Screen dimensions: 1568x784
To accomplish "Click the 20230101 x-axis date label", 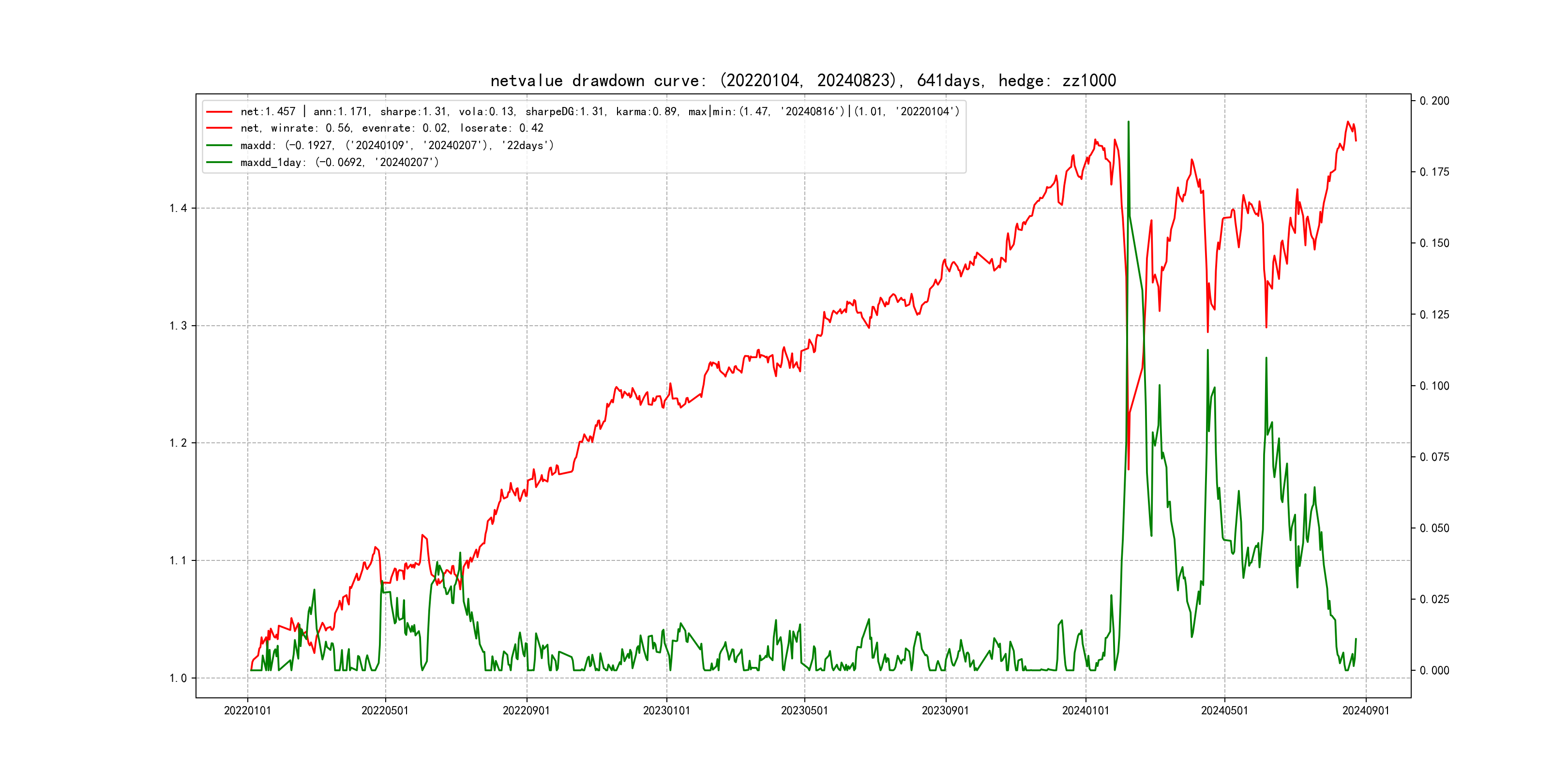I will coord(666,711).
